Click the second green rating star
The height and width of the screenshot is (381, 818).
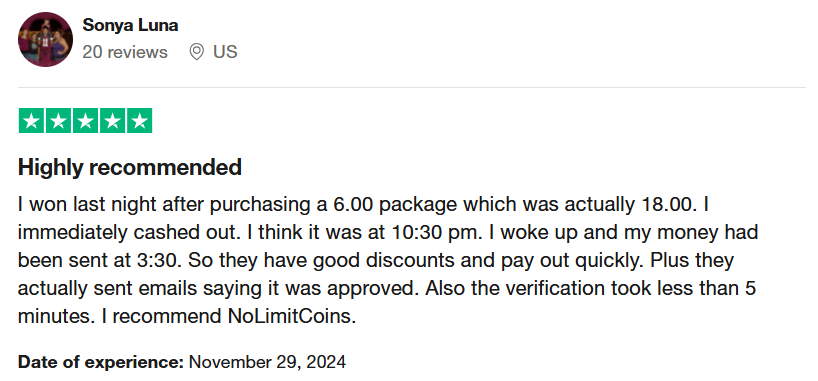(58, 121)
